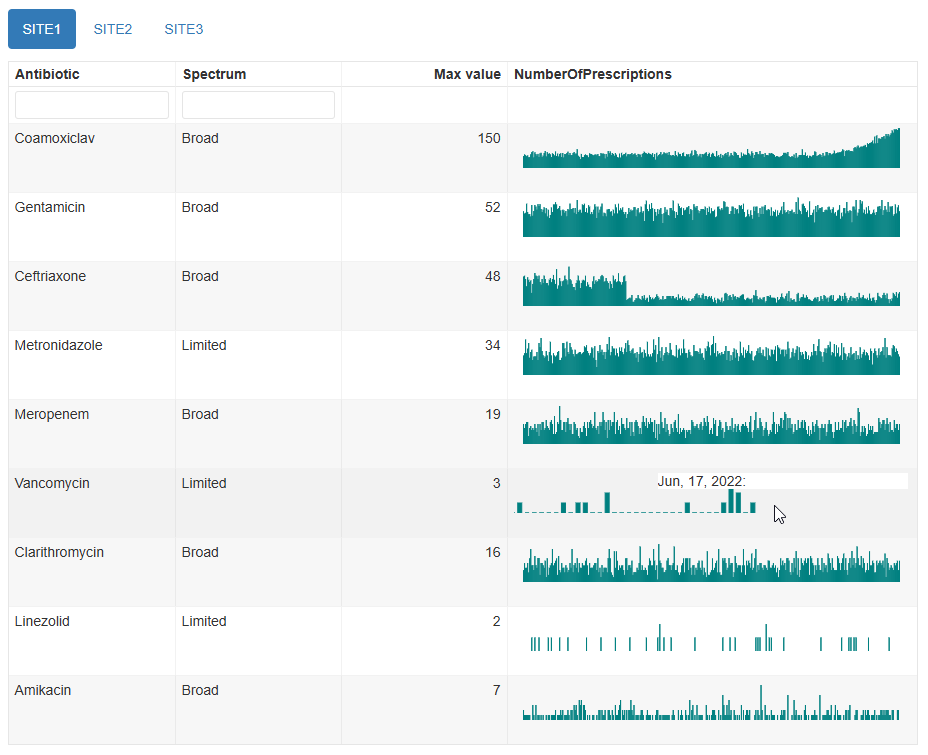Open the SITE2 tab
928x755 pixels.
(x=113, y=29)
